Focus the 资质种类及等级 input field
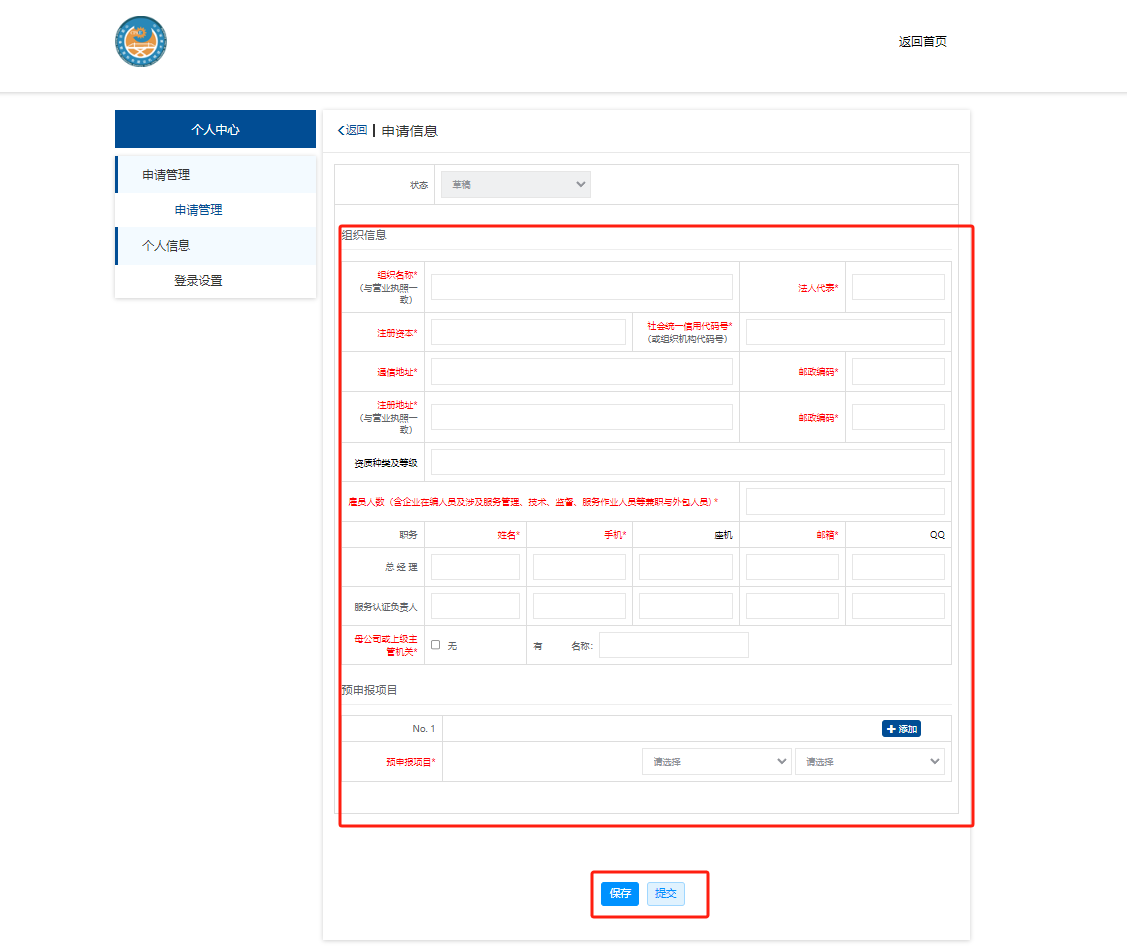This screenshot has height=946, width=1127. [687, 462]
